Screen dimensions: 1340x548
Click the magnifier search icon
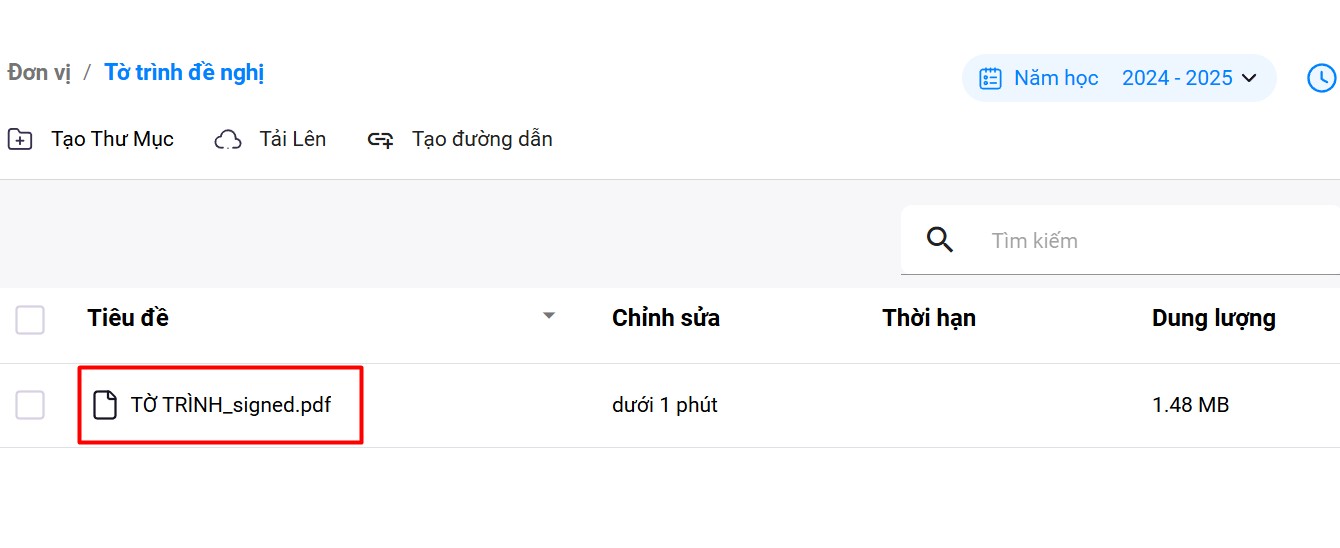coord(940,240)
